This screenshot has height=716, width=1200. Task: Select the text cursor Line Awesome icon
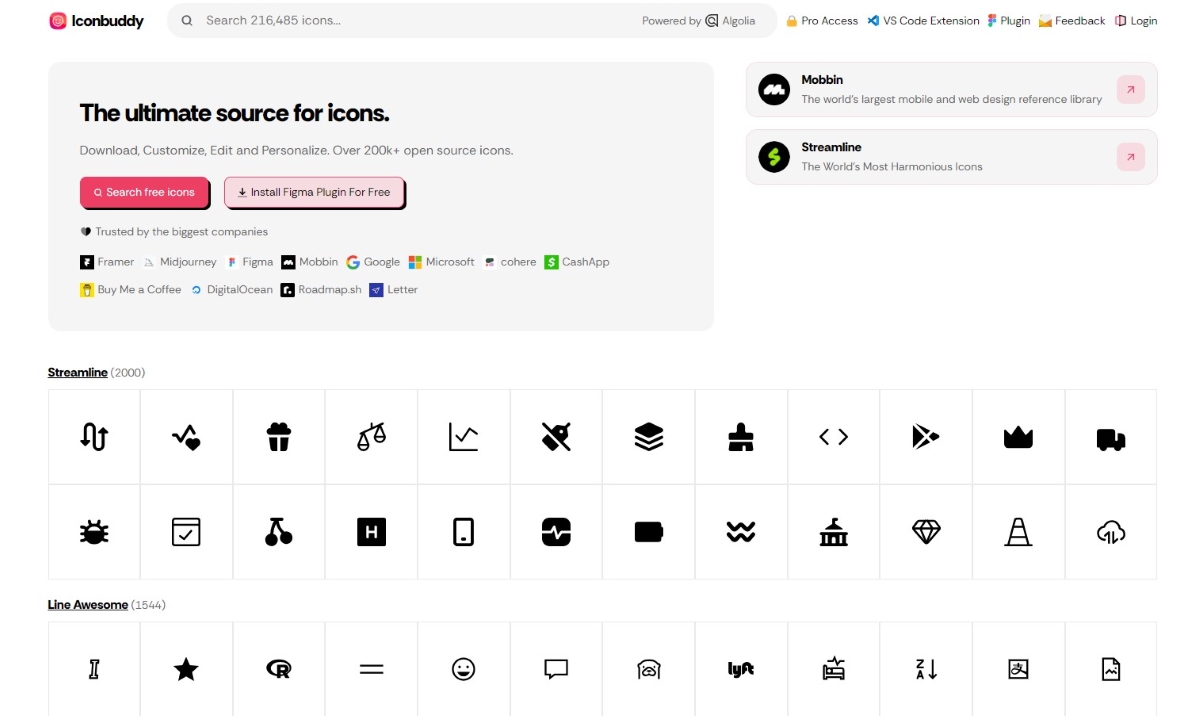coord(94,669)
